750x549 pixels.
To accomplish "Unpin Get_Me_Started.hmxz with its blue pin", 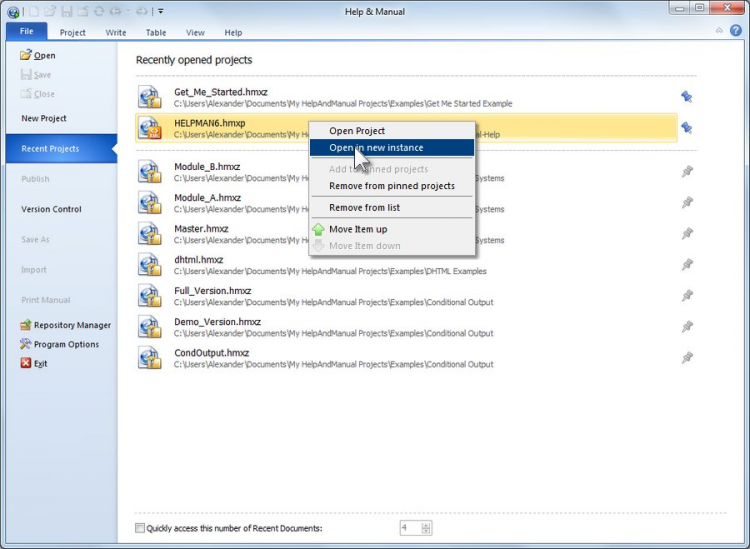I will tap(687, 97).
